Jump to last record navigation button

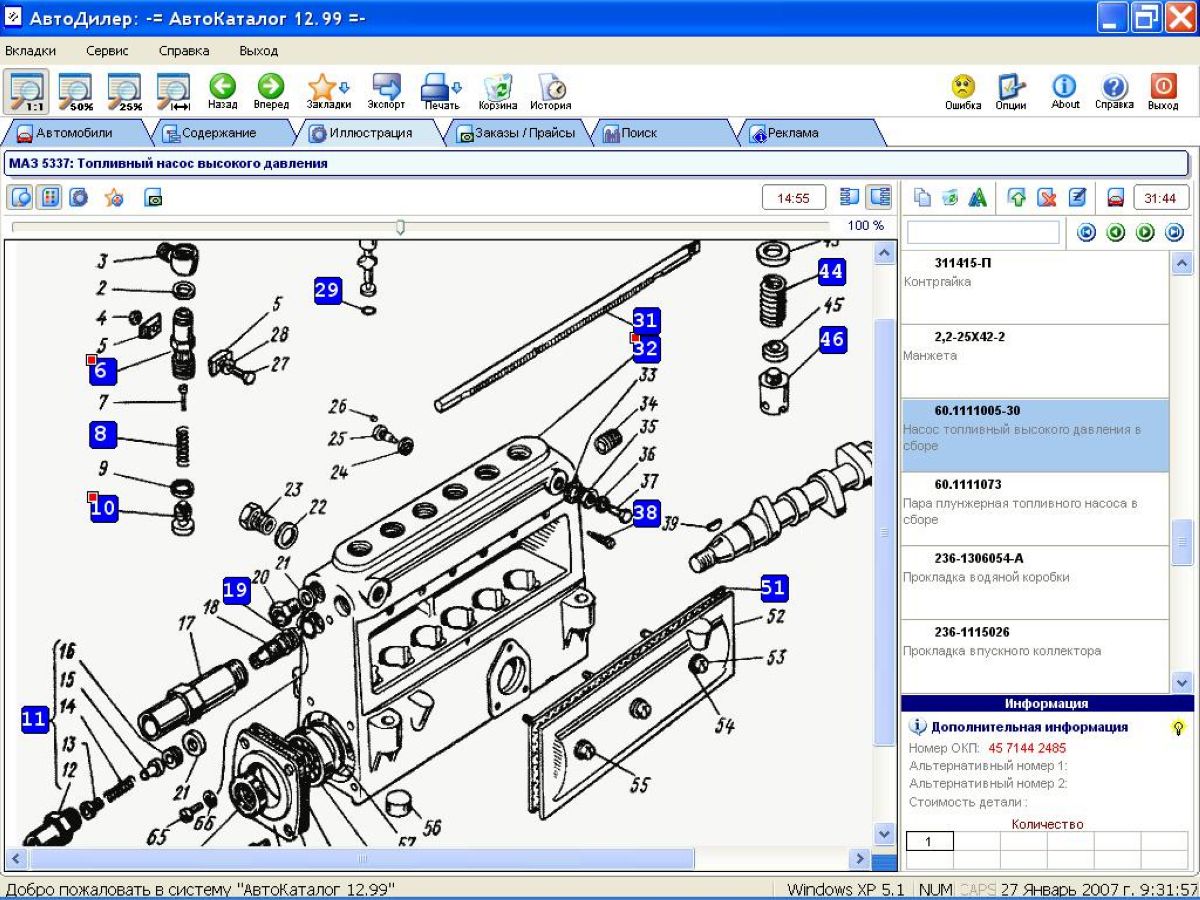point(1175,233)
